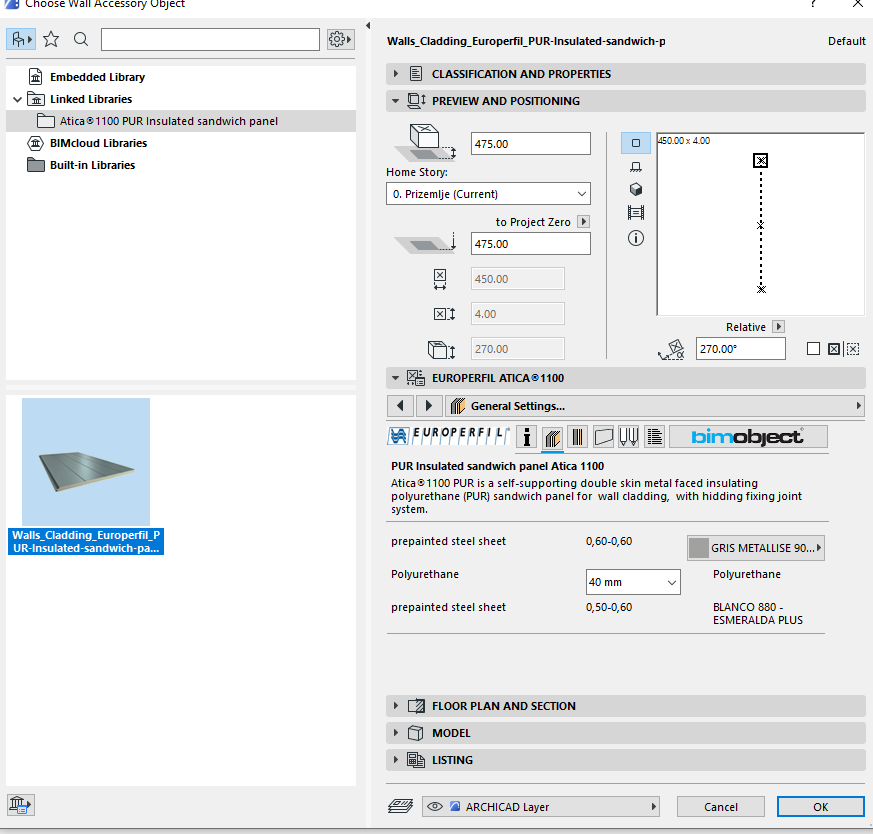
Task: Open the fixing profiles tab icon
Action: click(629, 437)
